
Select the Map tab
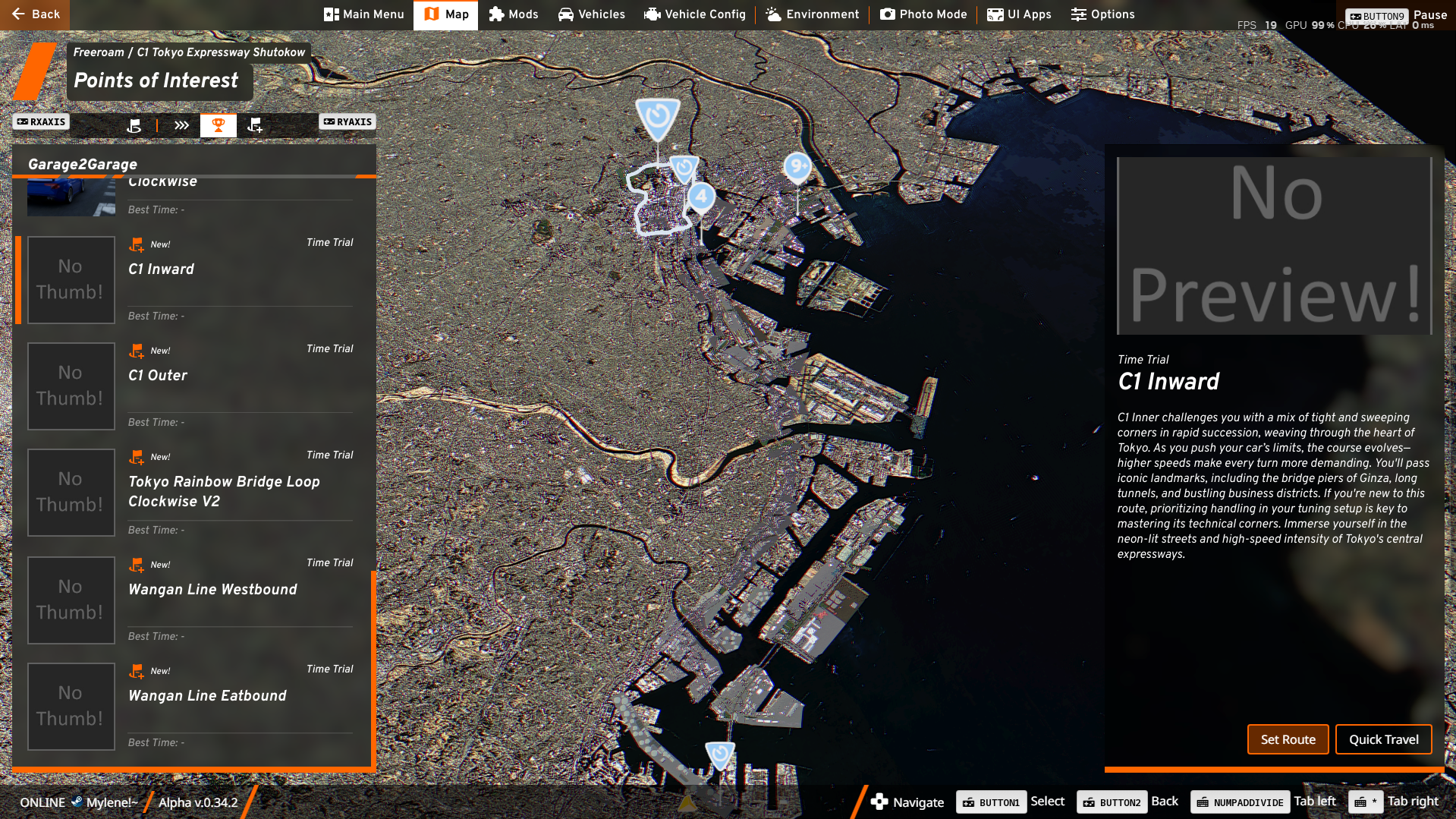coord(446,14)
